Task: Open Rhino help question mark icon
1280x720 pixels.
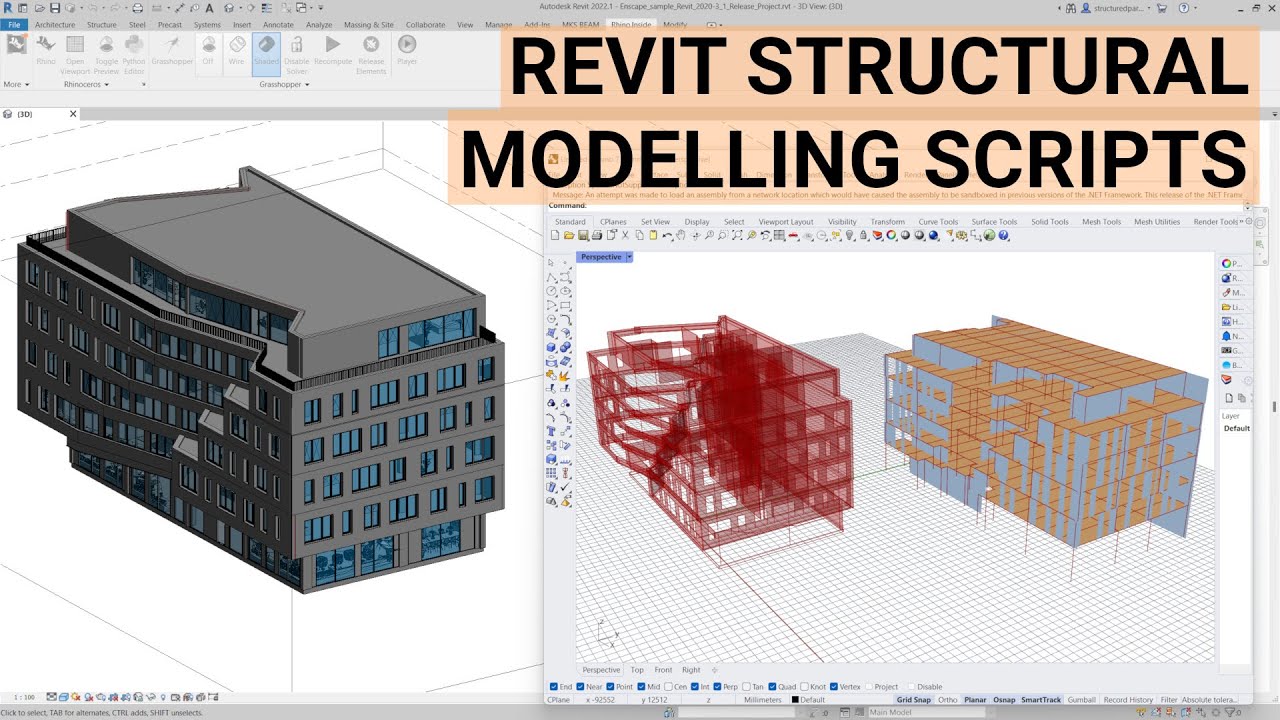Action: coord(1003,236)
